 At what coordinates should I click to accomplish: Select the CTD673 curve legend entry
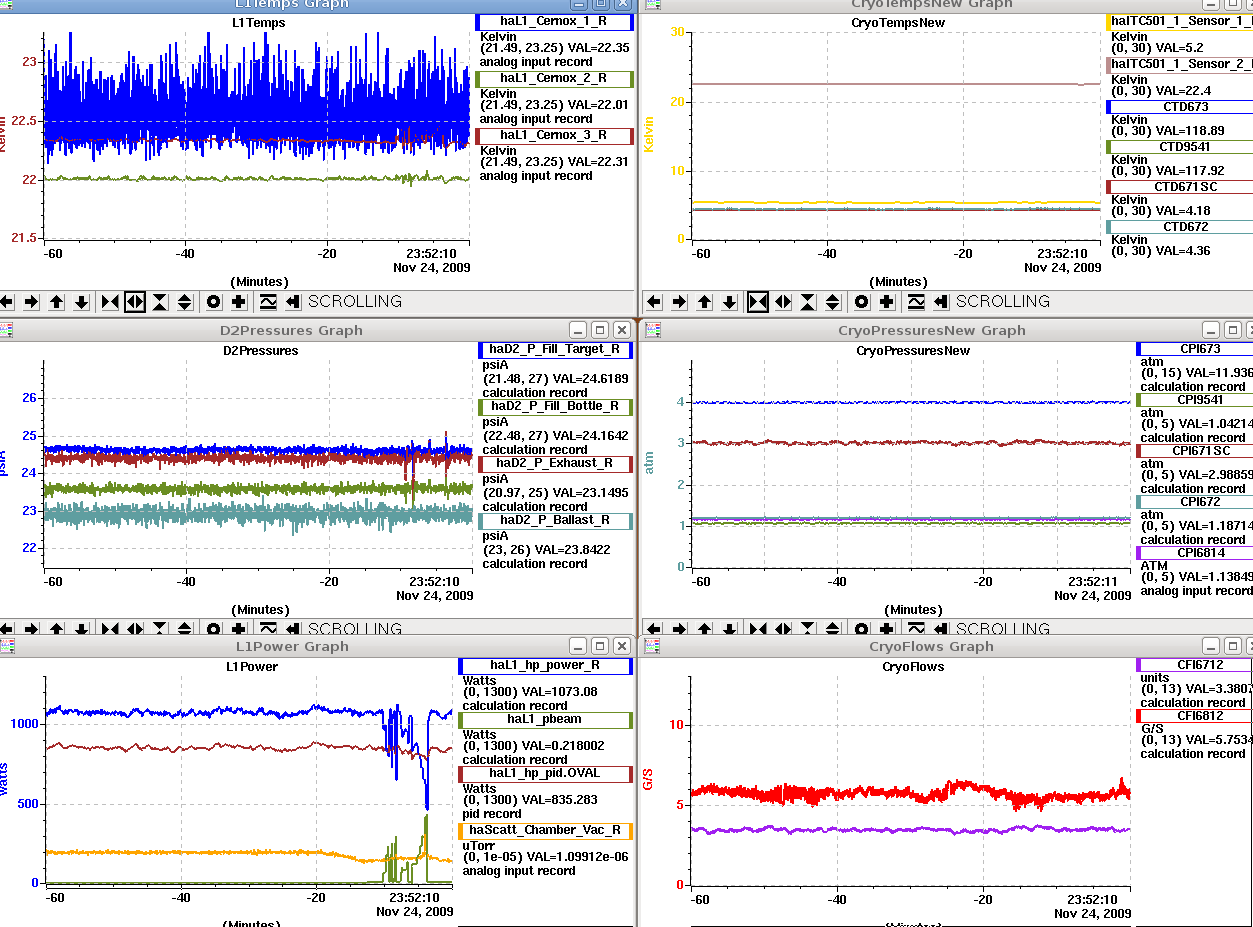click(x=1179, y=106)
